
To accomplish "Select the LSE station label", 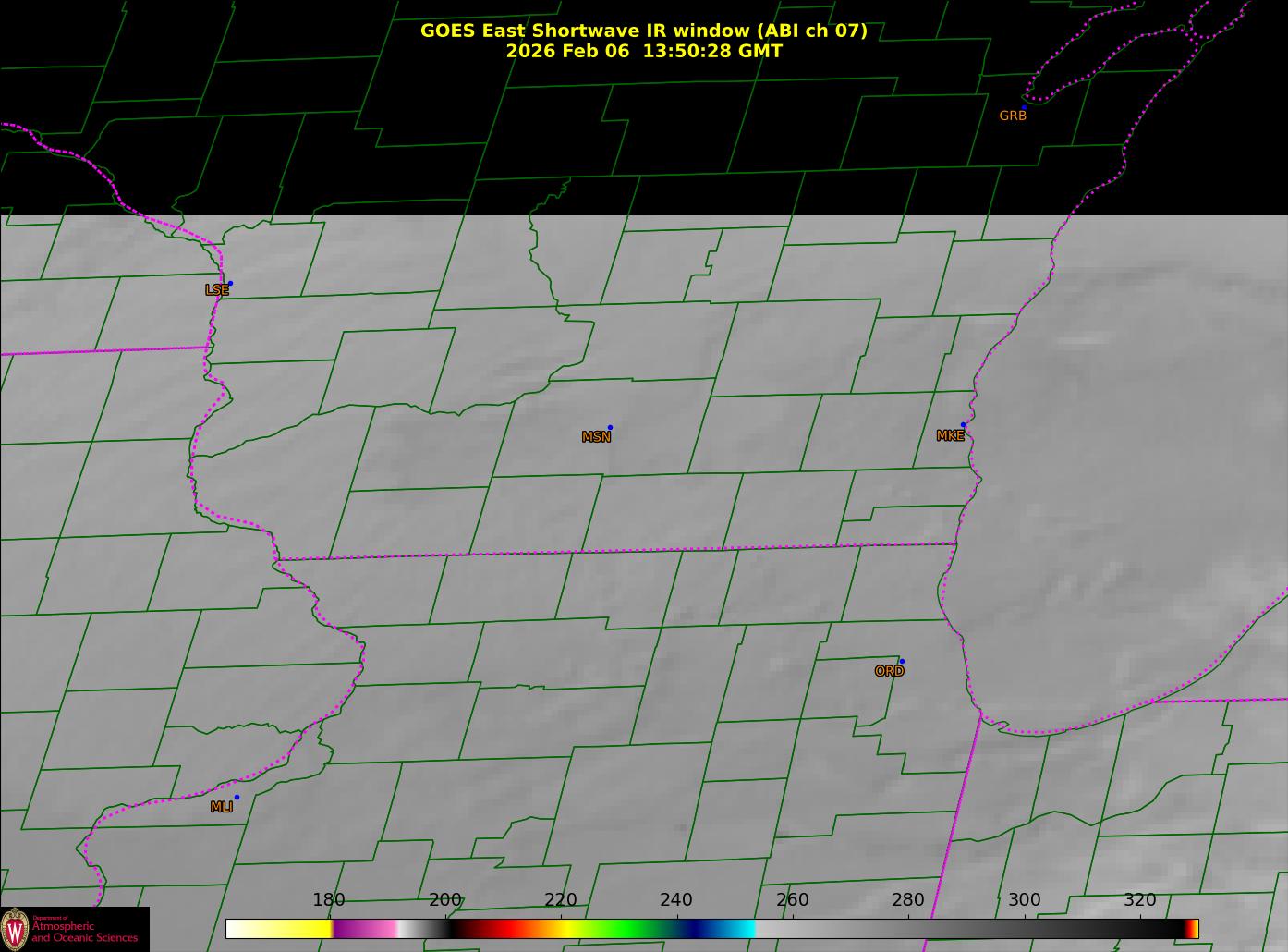I will (216, 290).
